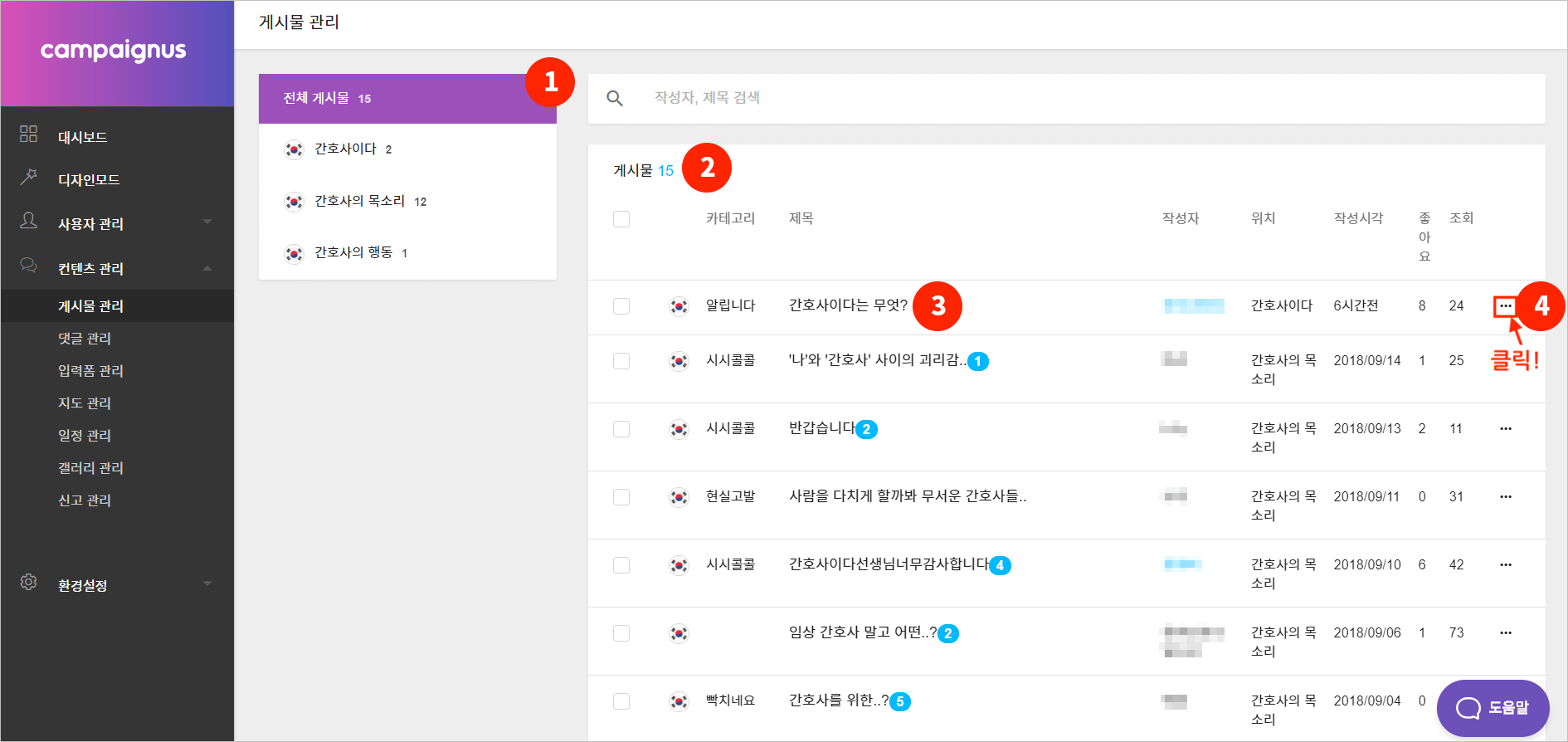Filter by 간호사의 목소리 board
The height and width of the screenshot is (742, 1568).
pyautogui.click(x=359, y=201)
